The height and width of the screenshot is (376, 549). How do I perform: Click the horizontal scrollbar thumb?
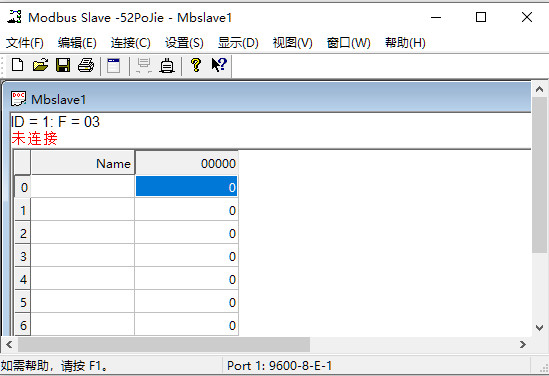point(164,344)
